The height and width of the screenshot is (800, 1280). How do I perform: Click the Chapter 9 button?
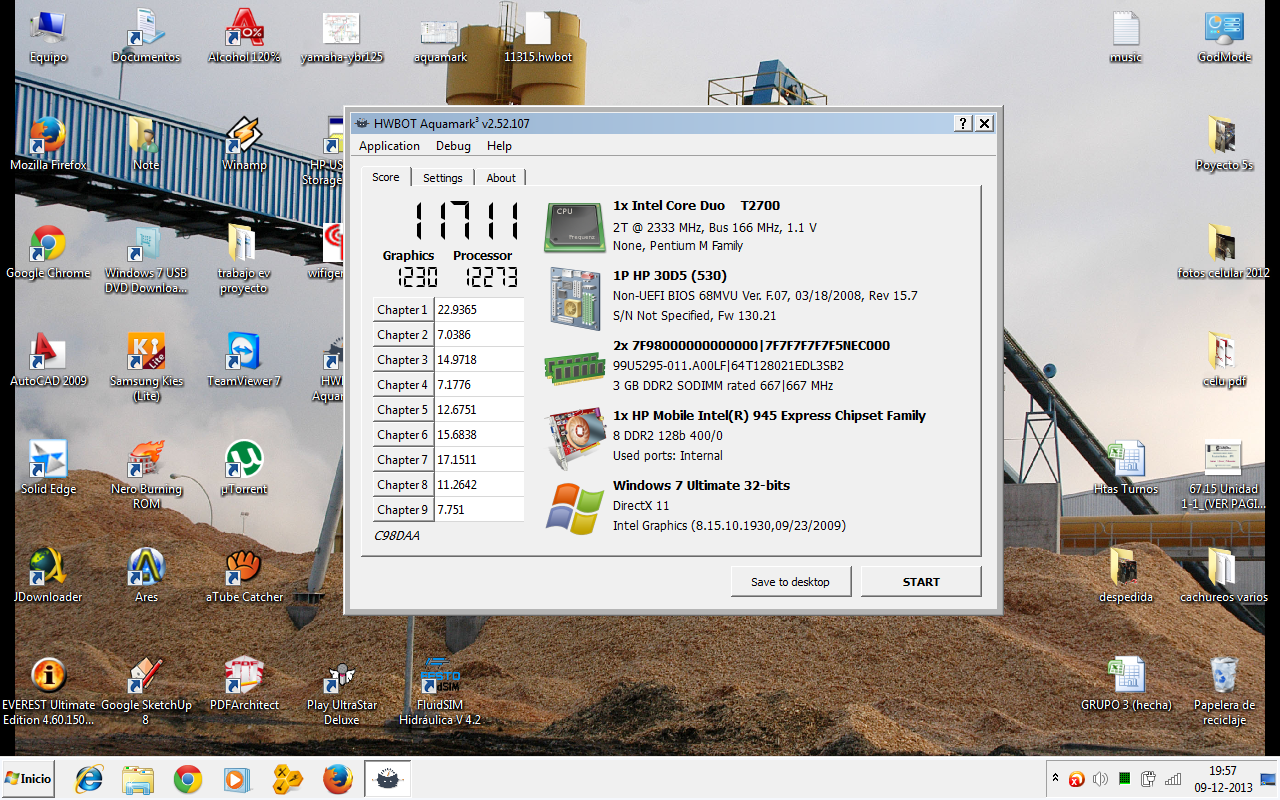tap(402, 510)
